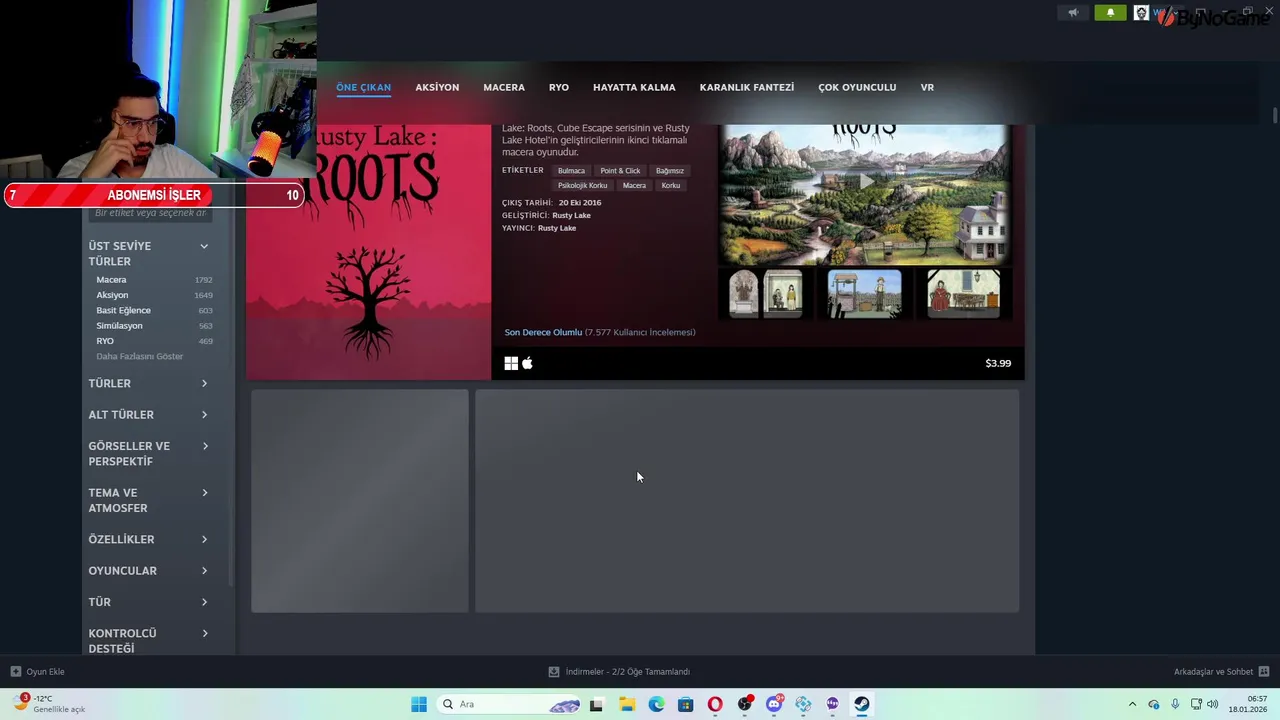This screenshot has height=720, width=1280.
Task: Open Task View on taskbar
Action: tap(597, 704)
